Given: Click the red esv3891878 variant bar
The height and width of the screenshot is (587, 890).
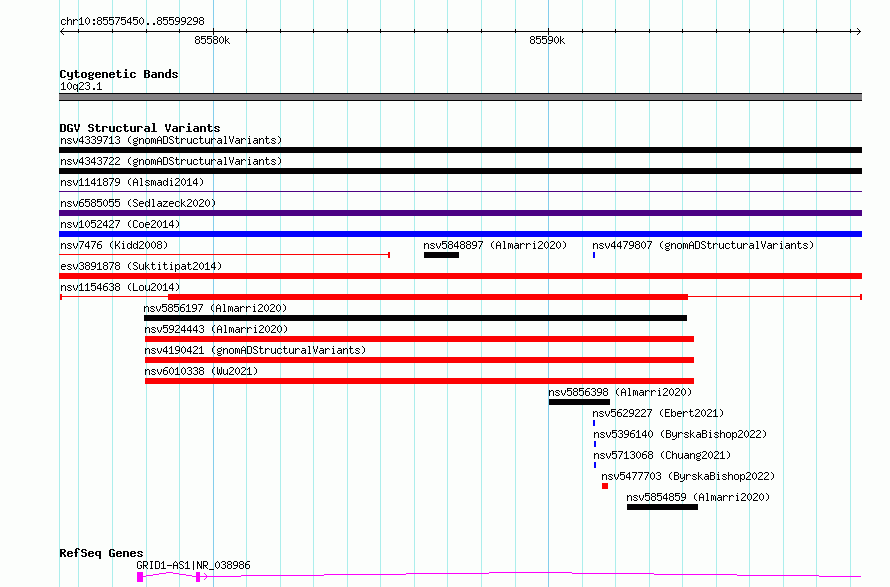Looking at the screenshot, I should 460,276.
